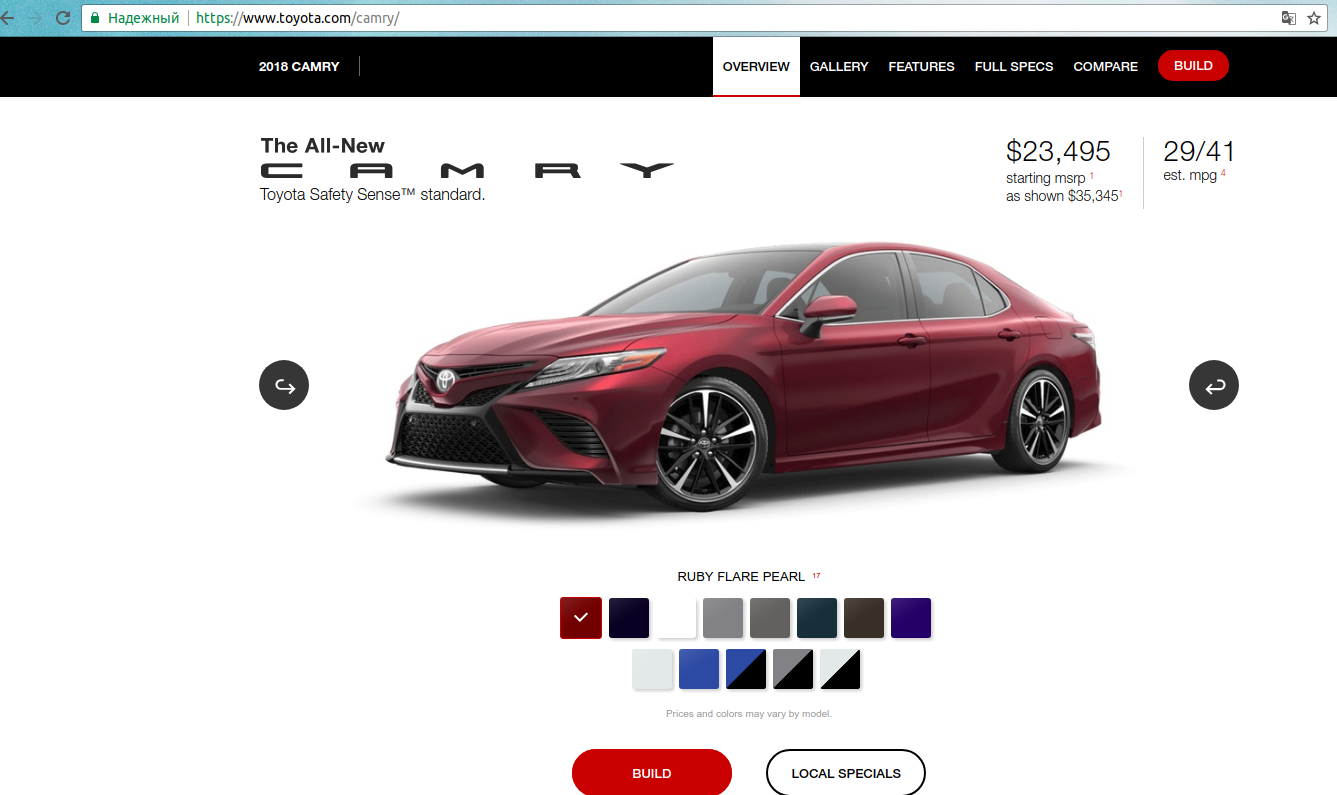1337x795 pixels.
Task: Pick the pure white swatch in the top row
Action: click(676, 618)
